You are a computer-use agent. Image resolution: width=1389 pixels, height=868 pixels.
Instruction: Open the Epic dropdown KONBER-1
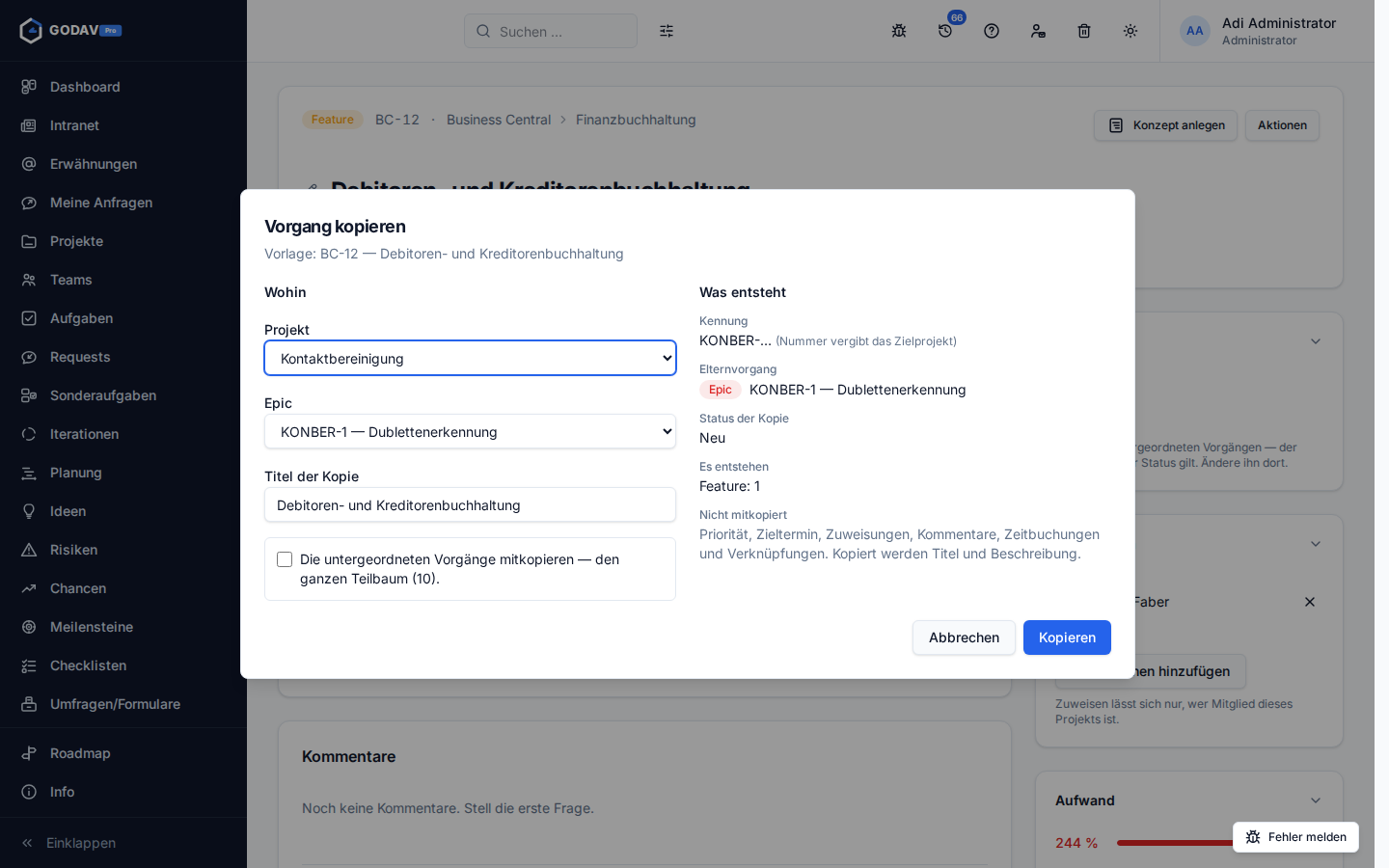tap(470, 431)
